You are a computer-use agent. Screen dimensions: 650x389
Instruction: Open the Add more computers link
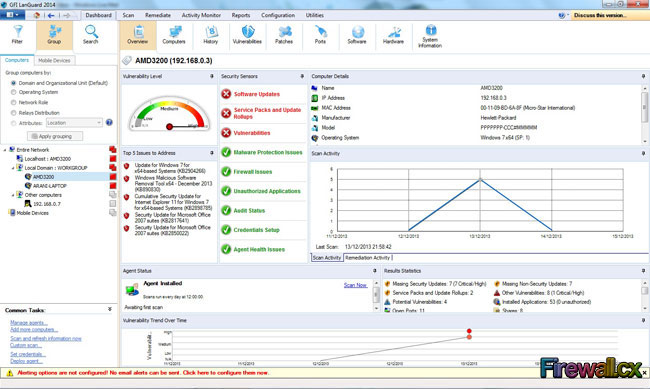[34, 330]
